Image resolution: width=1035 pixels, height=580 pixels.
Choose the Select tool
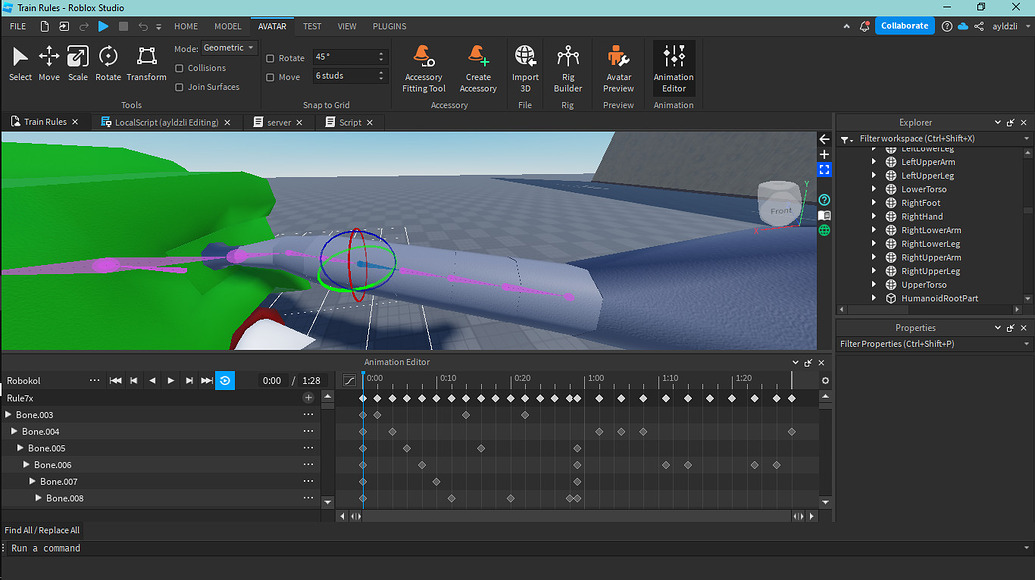coord(20,63)
